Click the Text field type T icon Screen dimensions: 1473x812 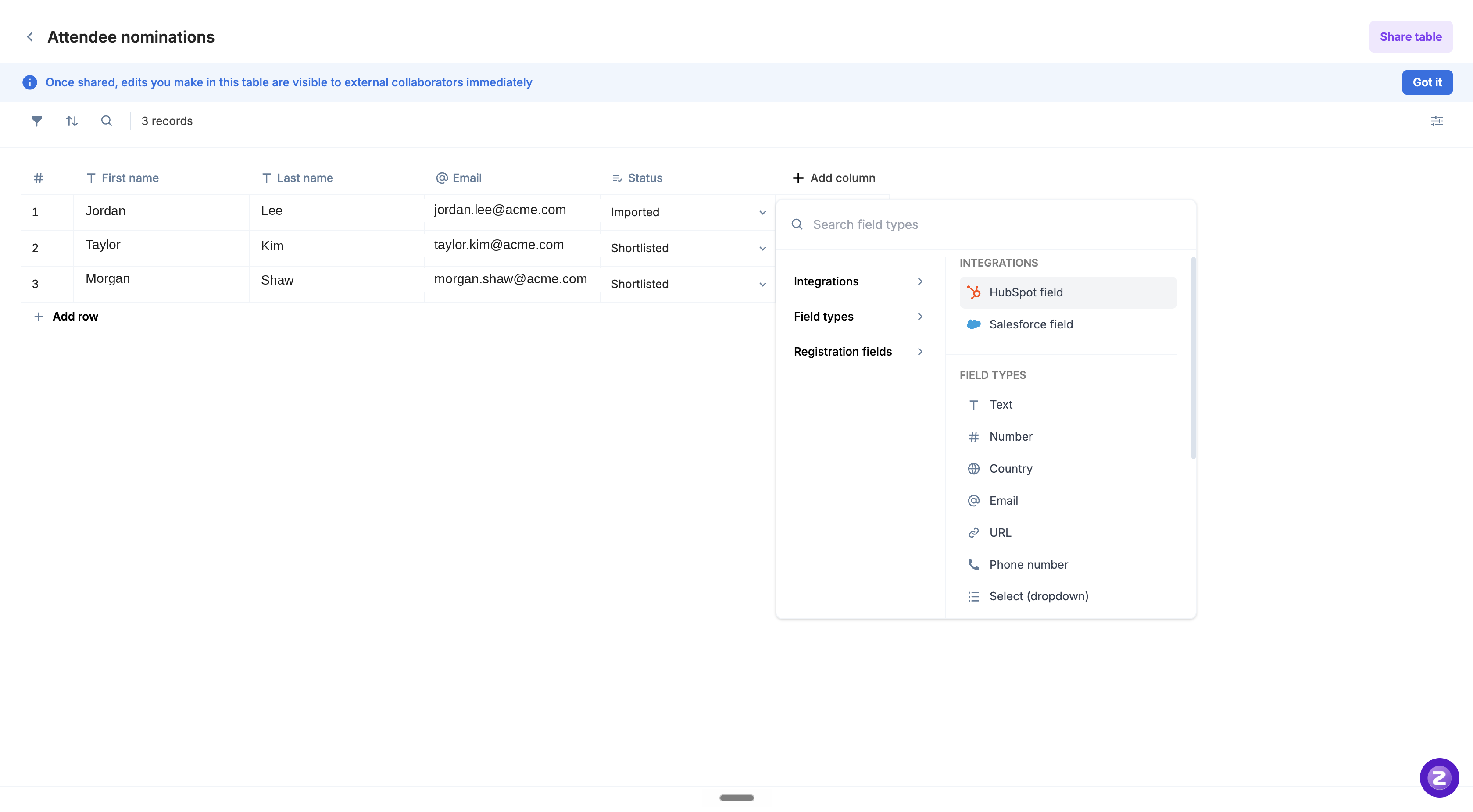pyautogui.click(x=974, y=405)
